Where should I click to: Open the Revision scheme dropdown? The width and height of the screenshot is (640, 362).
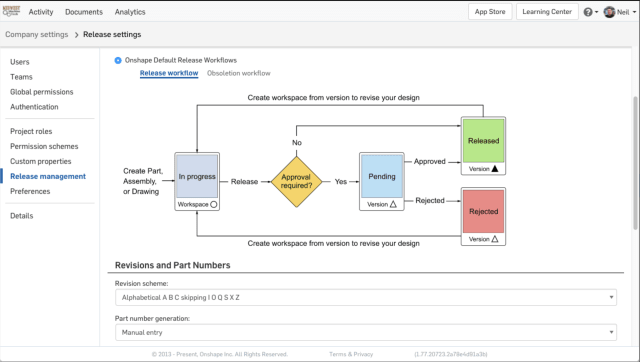pos(366,298)
